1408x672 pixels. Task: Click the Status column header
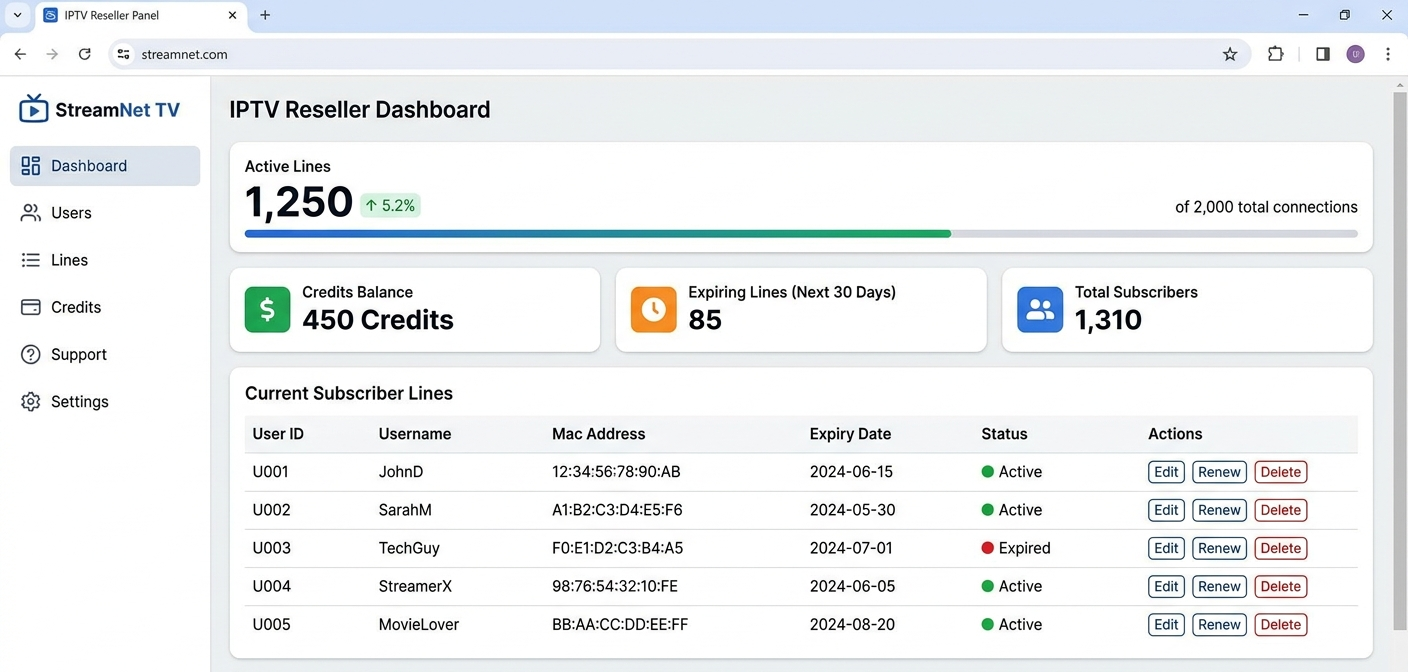[x=1004, y=434]
